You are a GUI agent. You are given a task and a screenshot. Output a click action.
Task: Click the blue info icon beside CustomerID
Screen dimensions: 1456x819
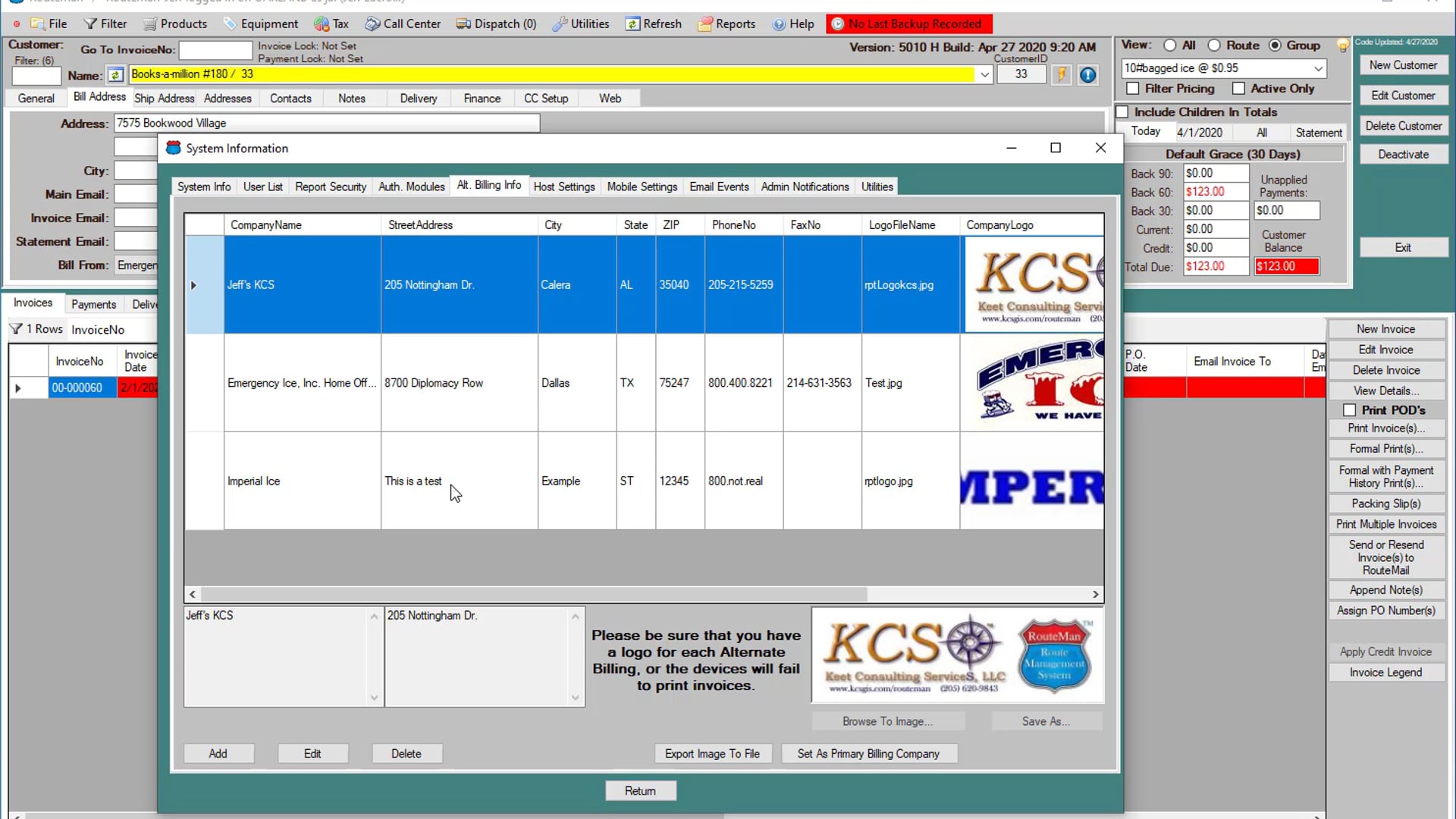(1087, 74)
